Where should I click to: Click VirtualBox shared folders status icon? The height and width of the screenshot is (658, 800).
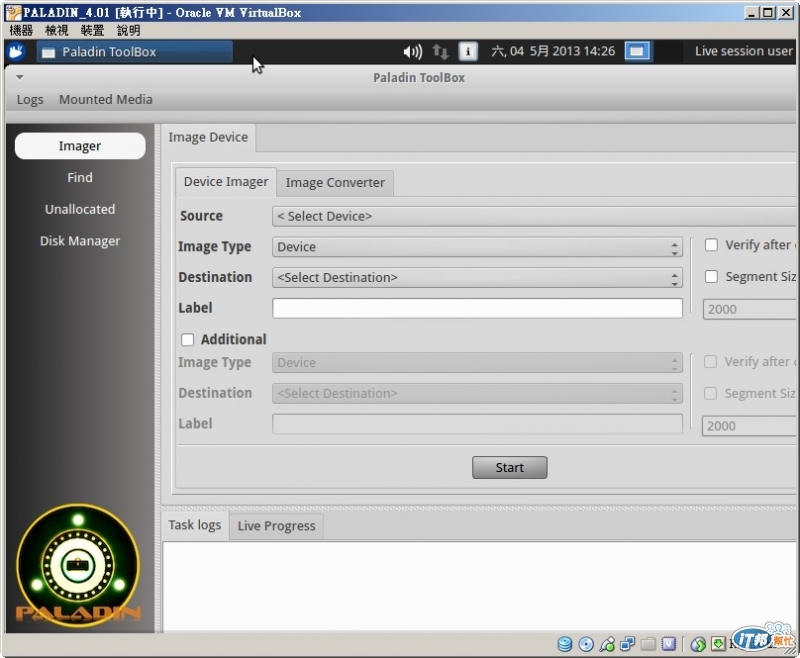point(648,644)
